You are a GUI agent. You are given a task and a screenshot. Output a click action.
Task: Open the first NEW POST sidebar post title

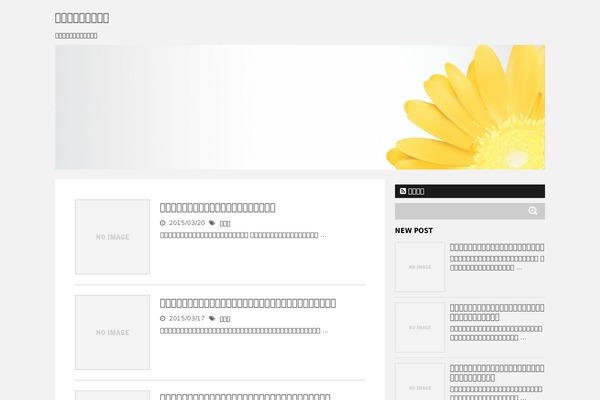(497, 247)
